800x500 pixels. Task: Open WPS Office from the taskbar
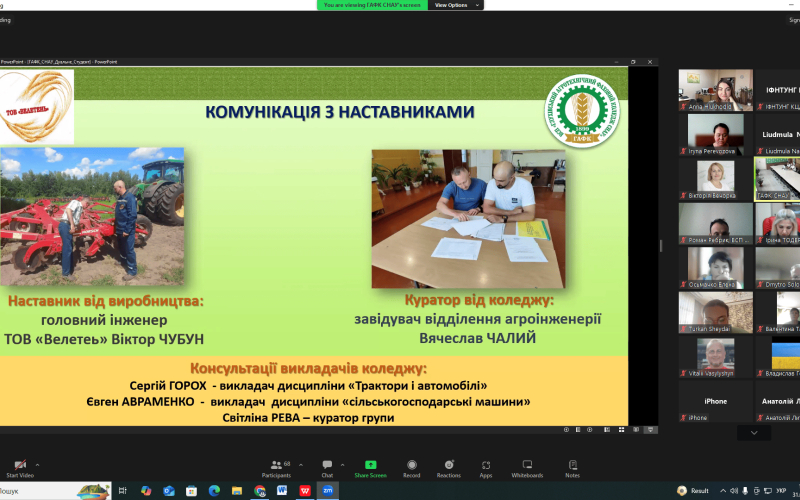[x=305, y=491]
